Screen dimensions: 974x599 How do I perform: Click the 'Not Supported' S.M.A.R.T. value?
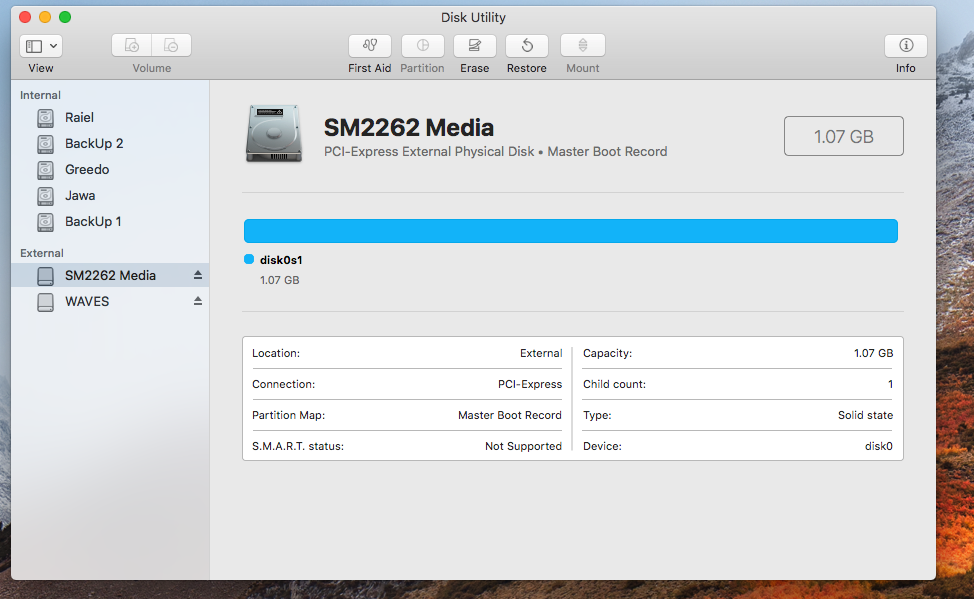pyautogui.click(x=523, y=446)
